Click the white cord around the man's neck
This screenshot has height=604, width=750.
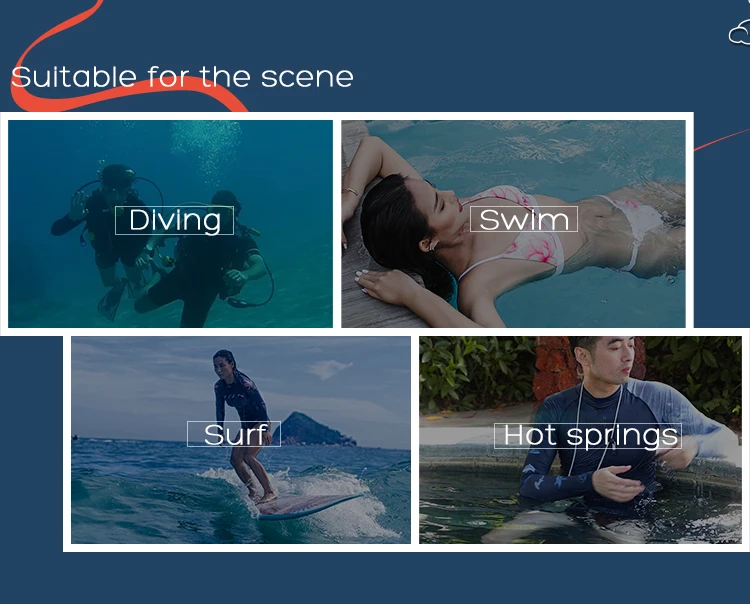click(598, 421)
